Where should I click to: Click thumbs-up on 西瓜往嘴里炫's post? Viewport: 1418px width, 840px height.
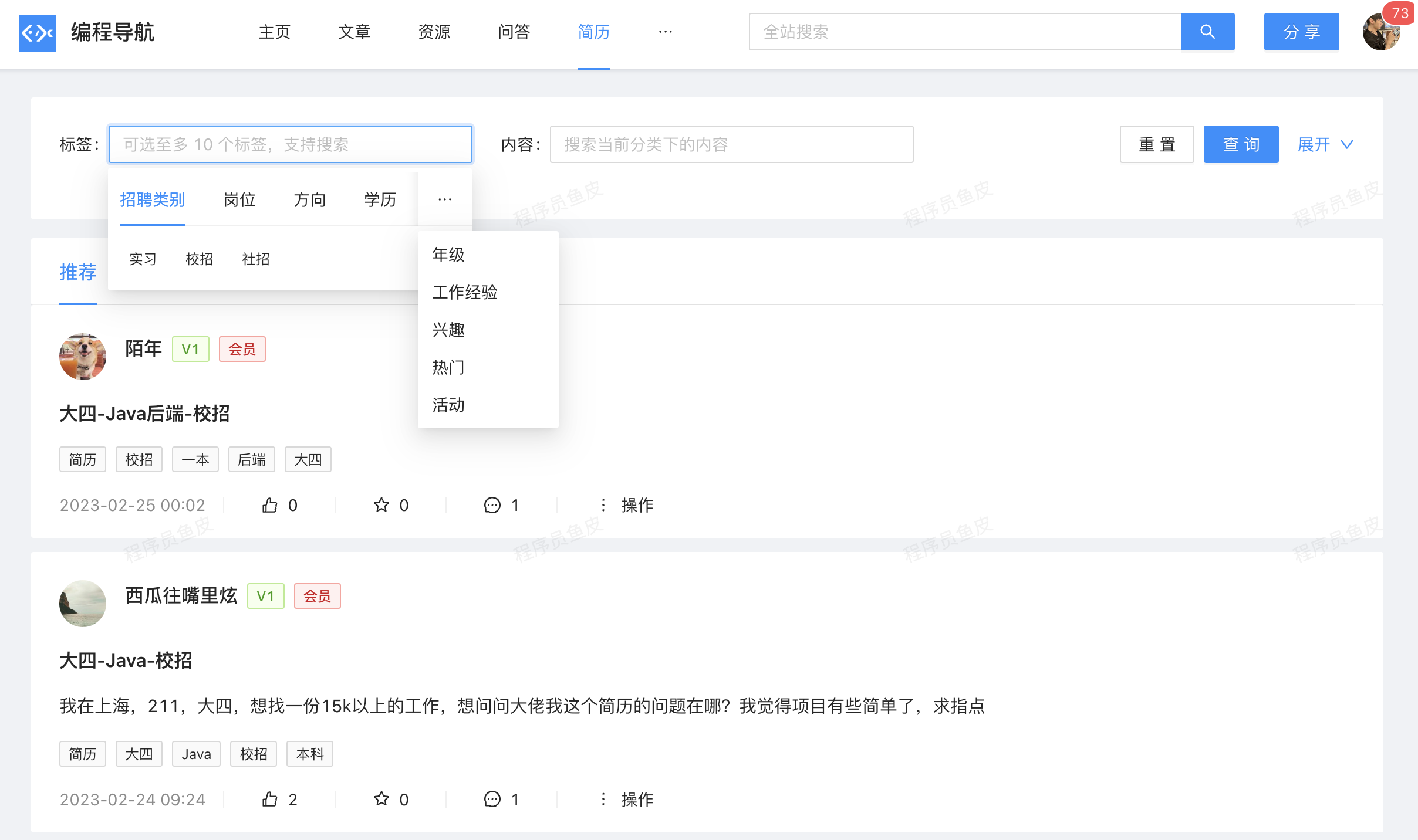(x=270, y=800)
